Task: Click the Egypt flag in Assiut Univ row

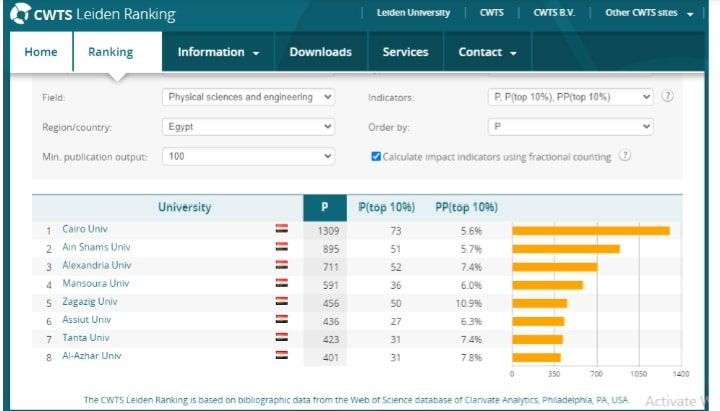Action: click(281, 319)
